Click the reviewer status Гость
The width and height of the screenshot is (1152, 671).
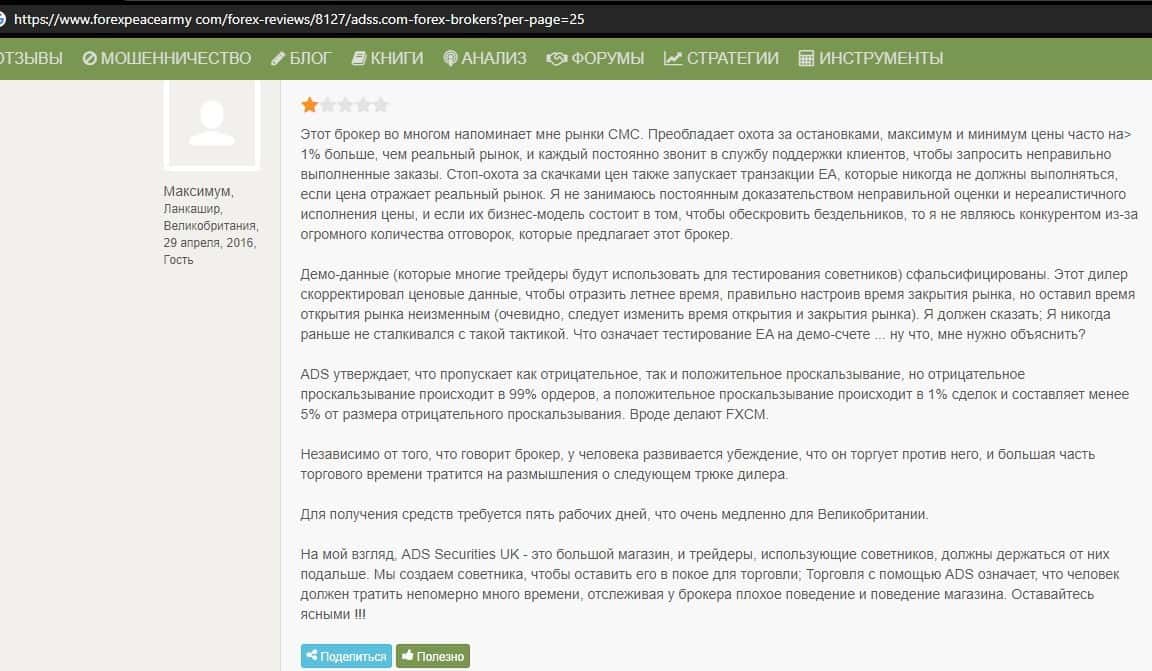click(x=179, y=260)
